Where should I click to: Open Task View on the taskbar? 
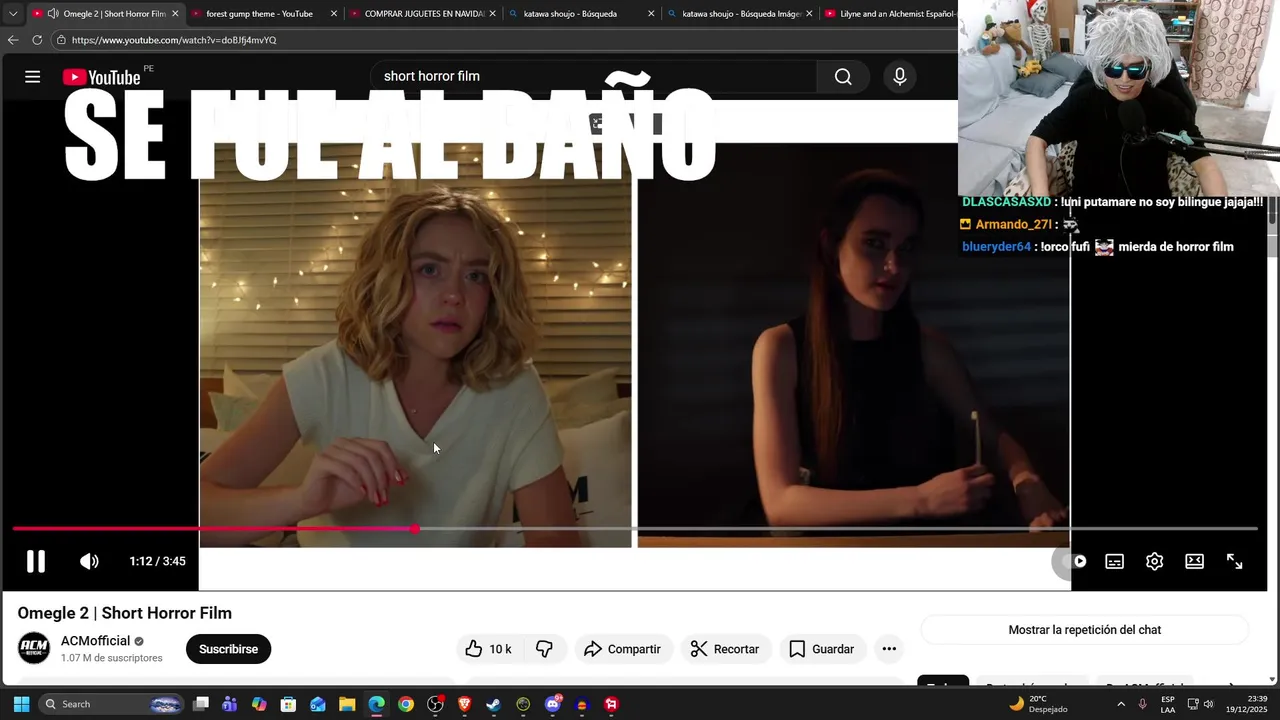(201, 704)
